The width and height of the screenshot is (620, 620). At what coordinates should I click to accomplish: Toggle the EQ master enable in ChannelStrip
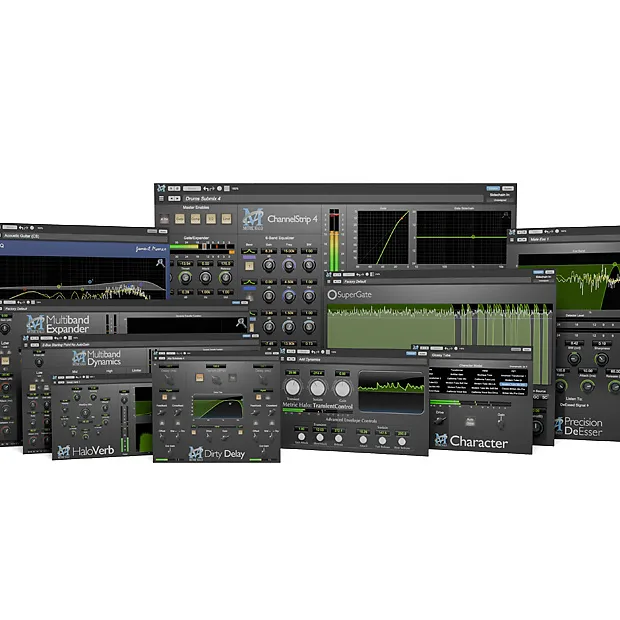tap(211, 219)
